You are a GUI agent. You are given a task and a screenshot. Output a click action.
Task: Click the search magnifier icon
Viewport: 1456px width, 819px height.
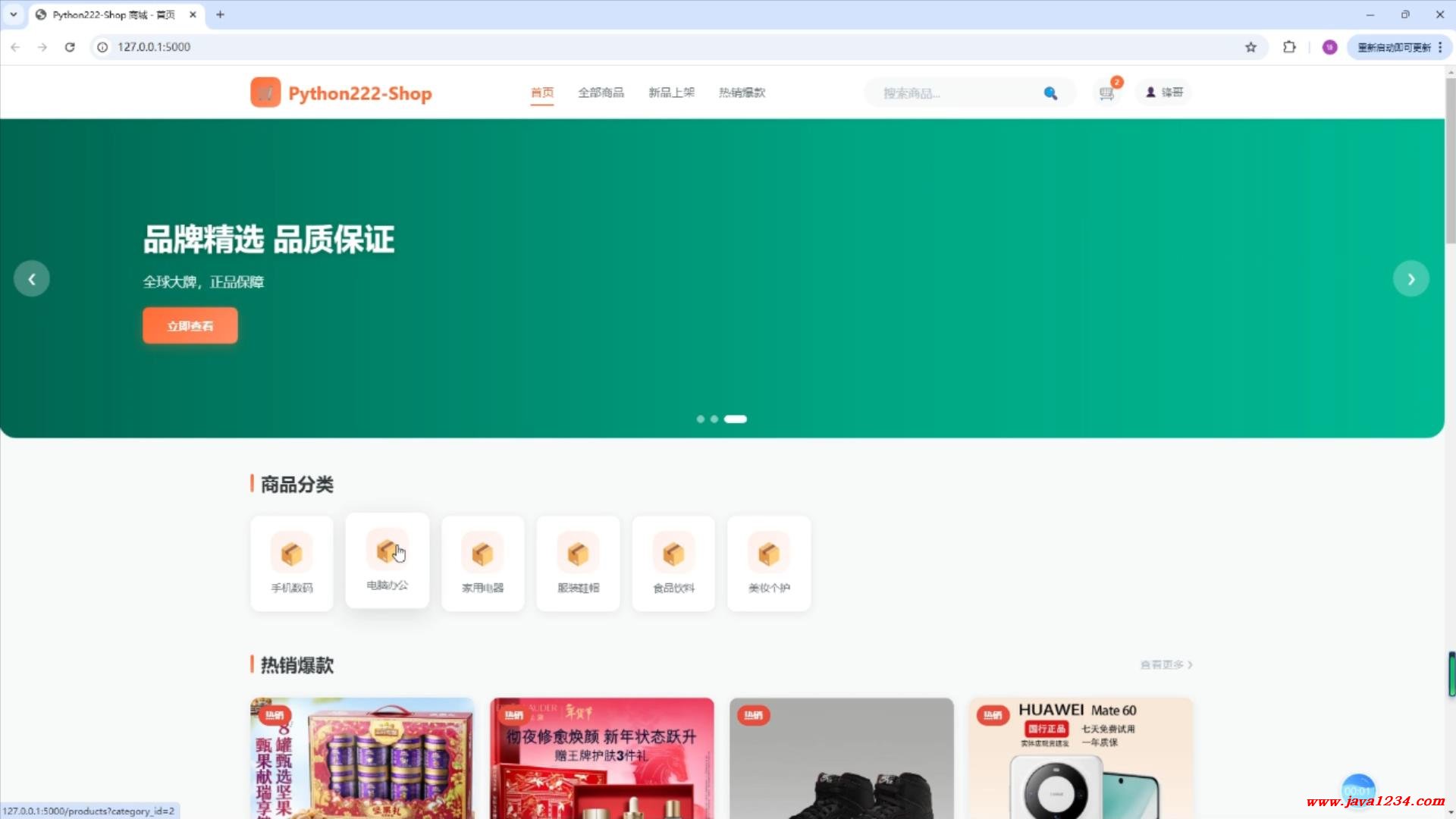point(1050,93)
